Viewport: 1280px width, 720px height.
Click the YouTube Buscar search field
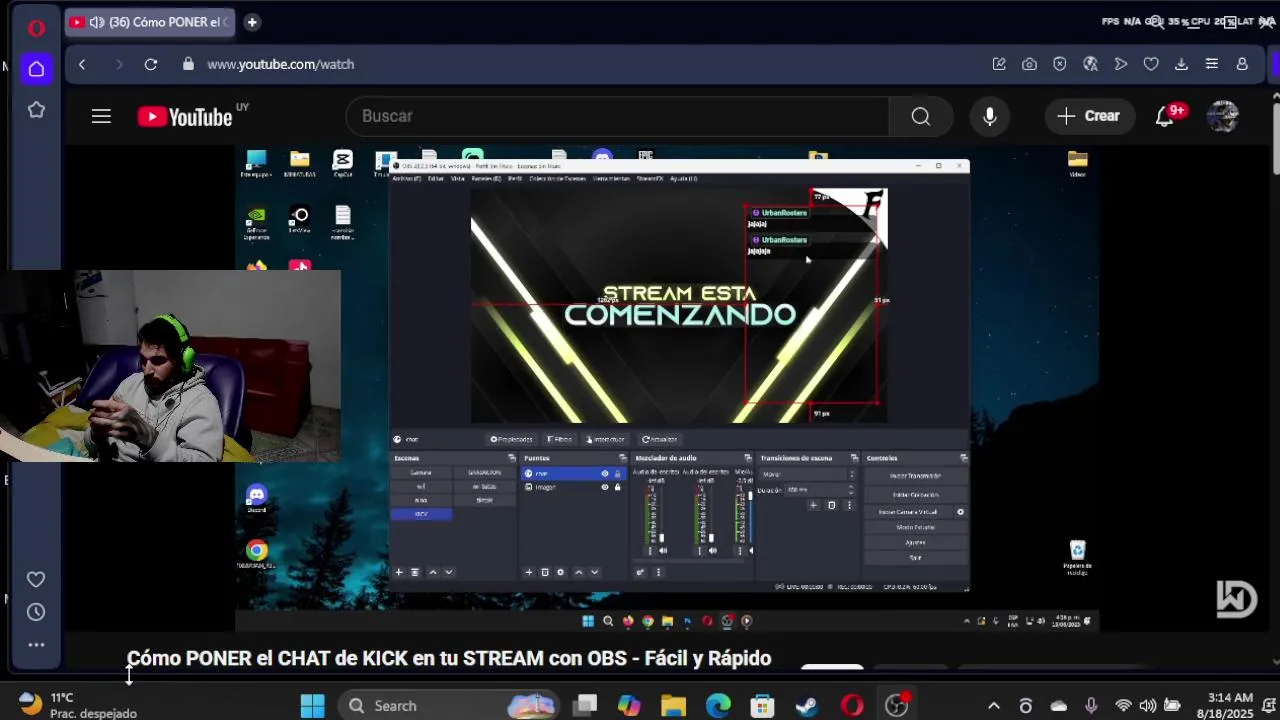pos(617,116)
